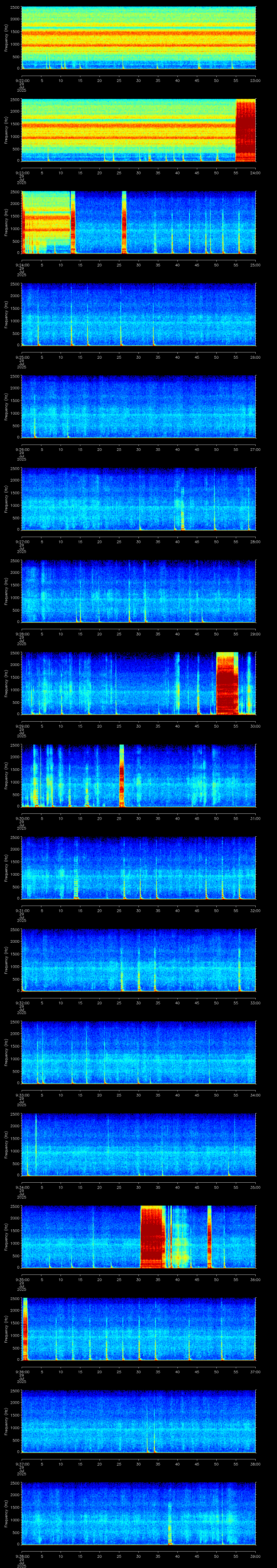This screenshot has height=1568, width=277.
Task: Click the 35:00 end time label
Action: tap(255, 1187)
